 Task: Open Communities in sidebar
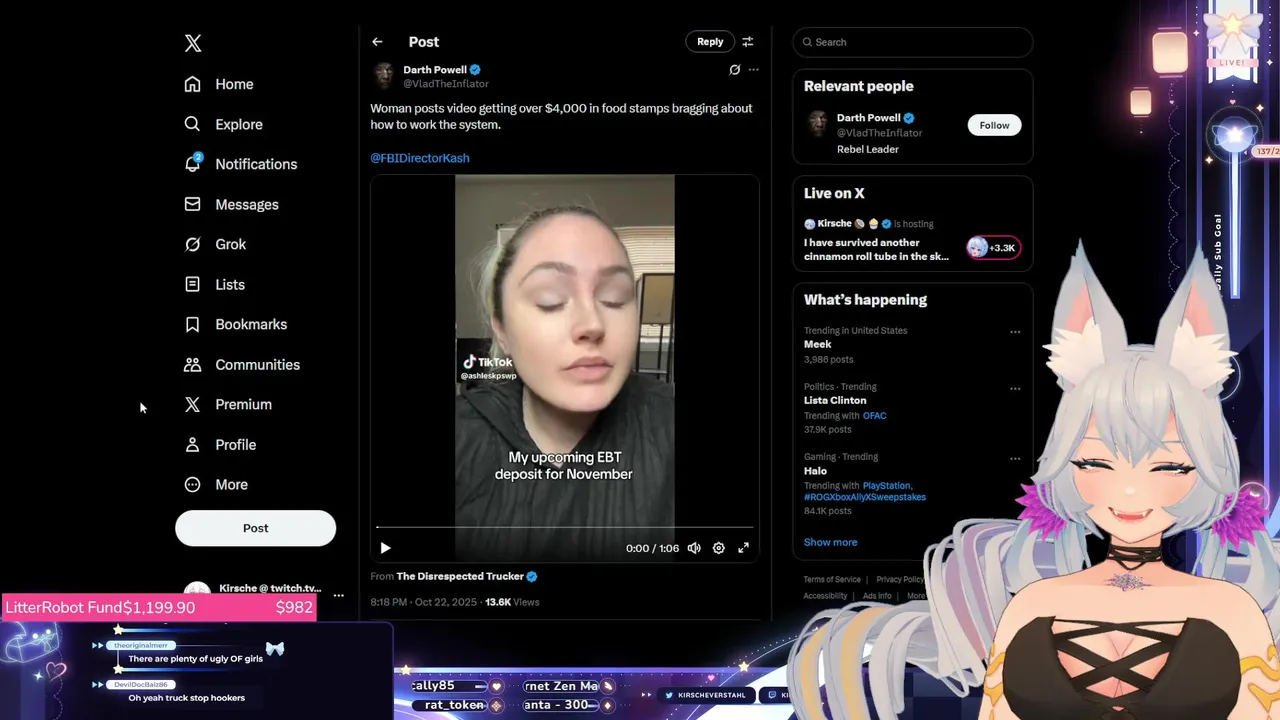tap(242, 364)
